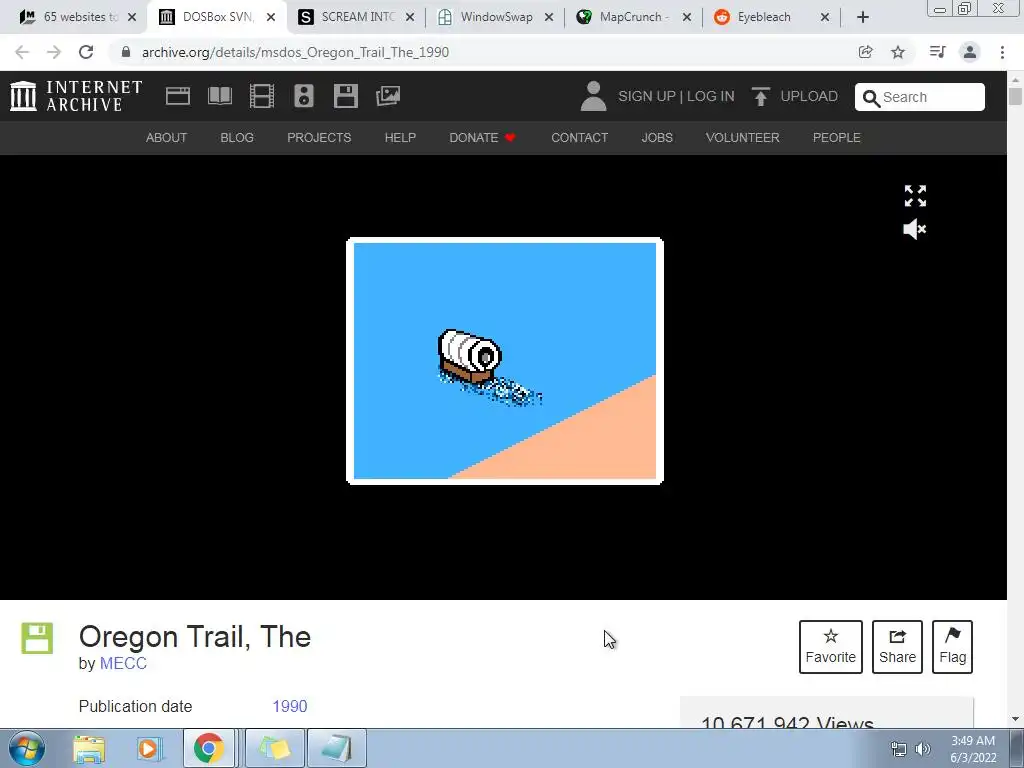
Task: Click the volume tray icon
Action: coord(923,749)
